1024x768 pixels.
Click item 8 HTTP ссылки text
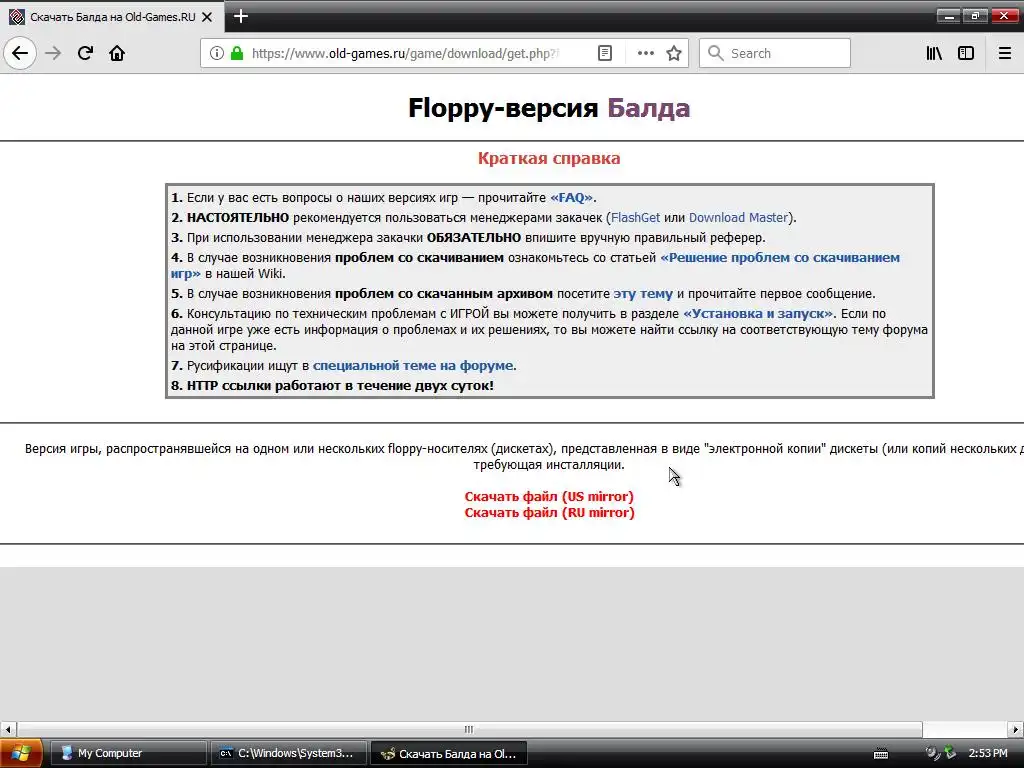pyautogui.click(x=332, y=386)
